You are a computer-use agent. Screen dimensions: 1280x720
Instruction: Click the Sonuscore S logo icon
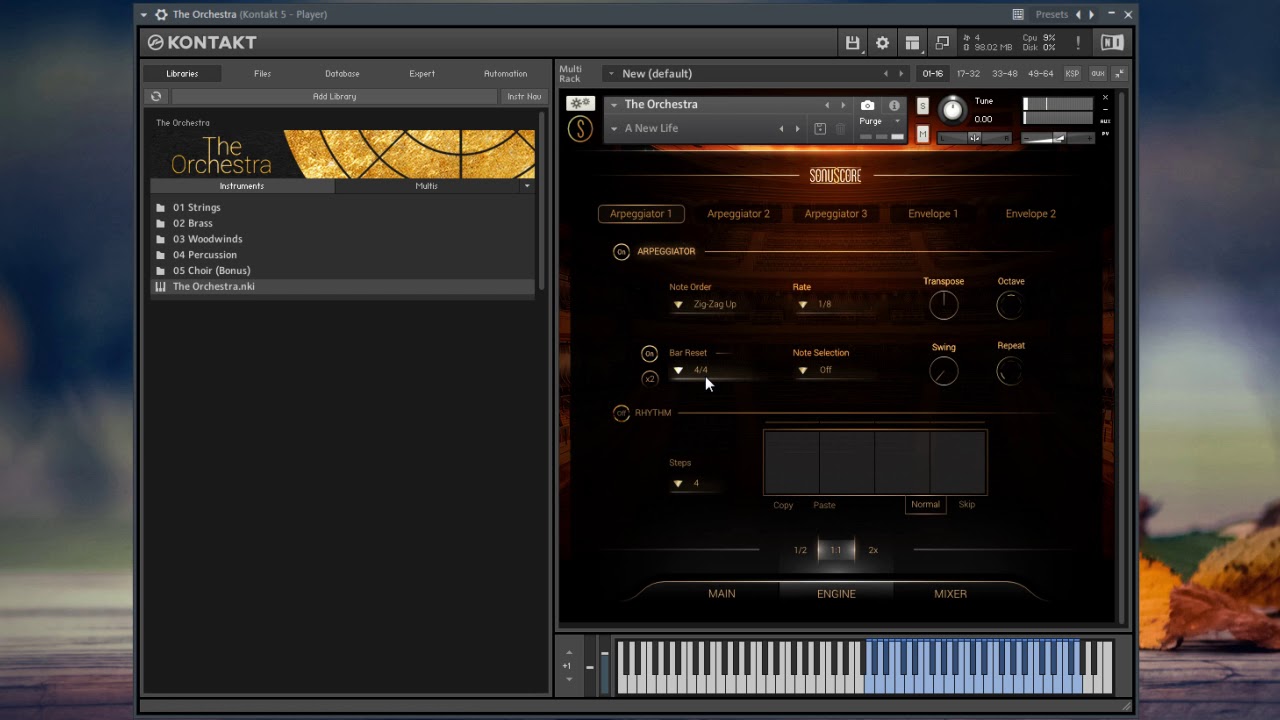click(x=580, y=128)
